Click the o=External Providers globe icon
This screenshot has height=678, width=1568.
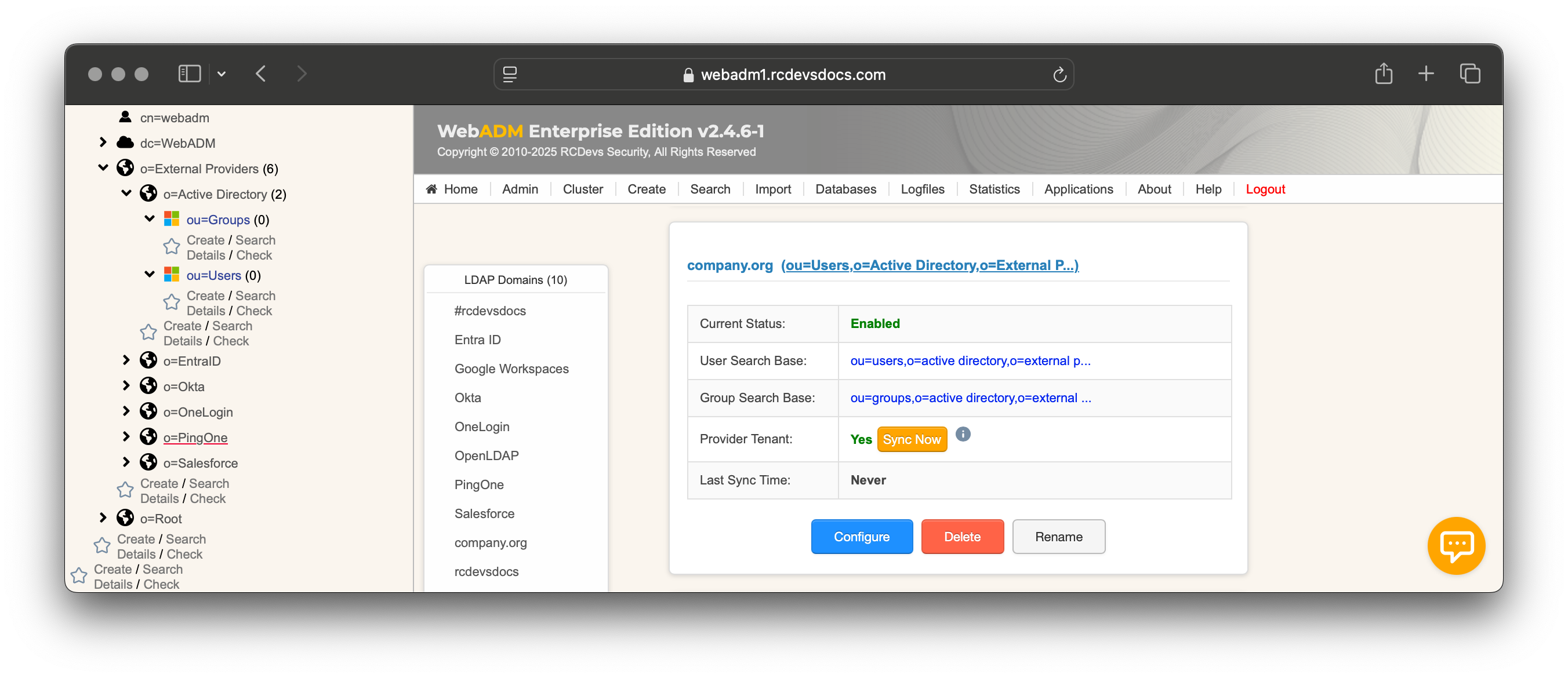pos(125,168)
